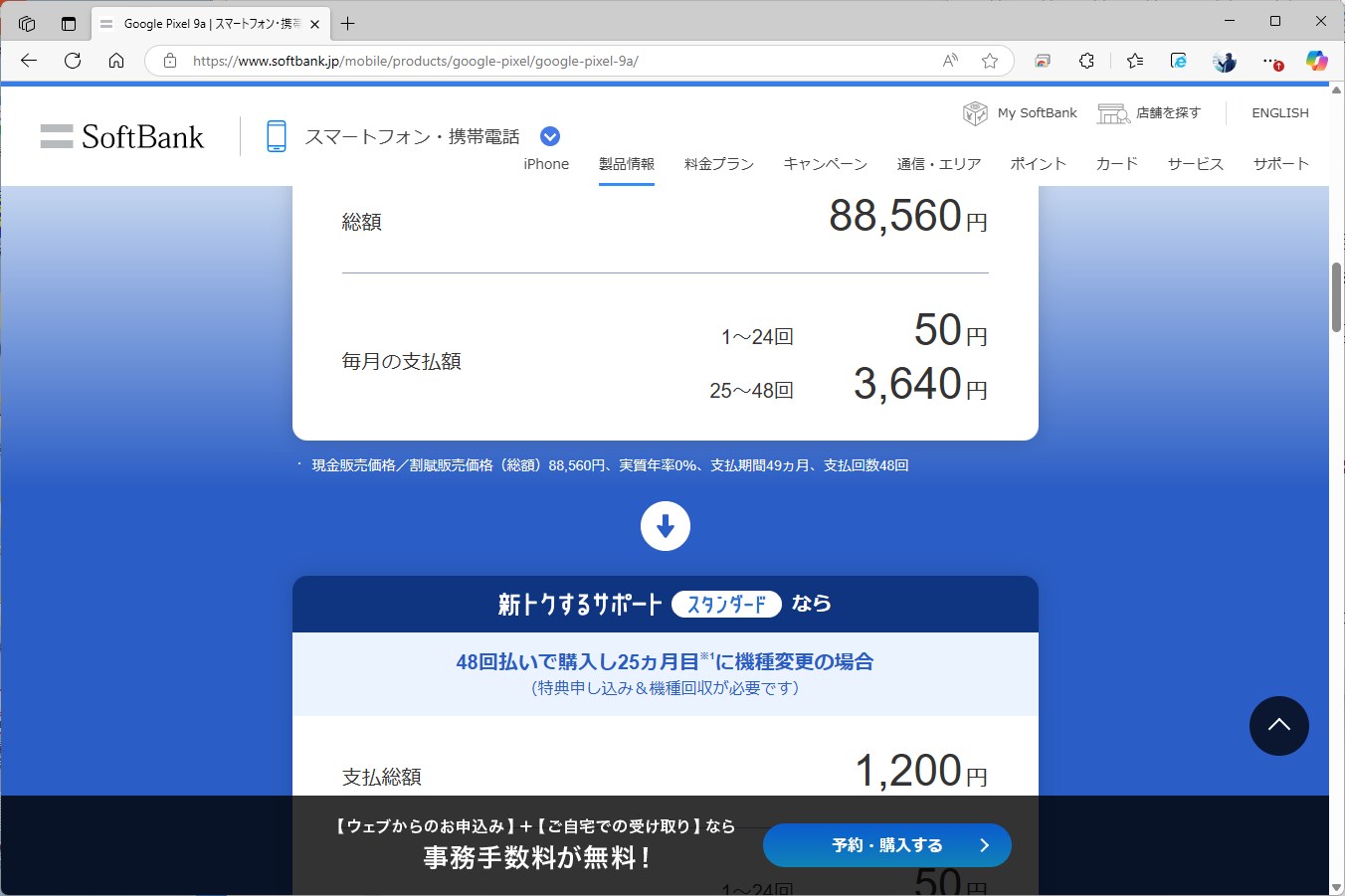Click the screenshot tool icon on the toolbar

tap(1043, 61)
